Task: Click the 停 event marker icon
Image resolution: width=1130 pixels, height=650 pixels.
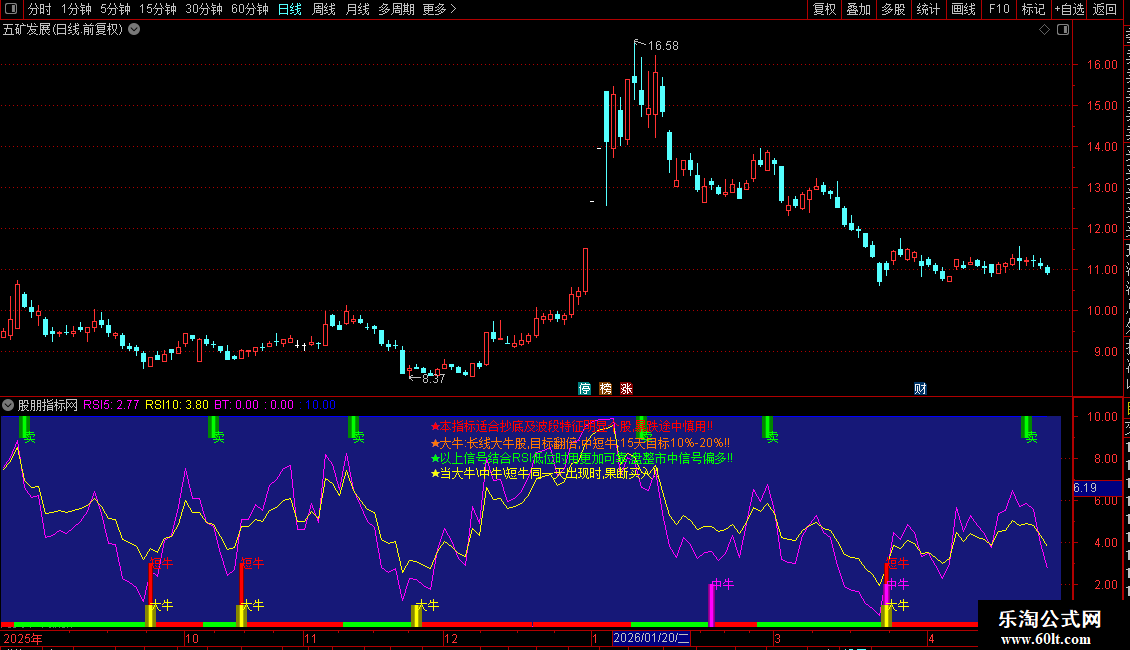Action: click(x=584, y=388)
